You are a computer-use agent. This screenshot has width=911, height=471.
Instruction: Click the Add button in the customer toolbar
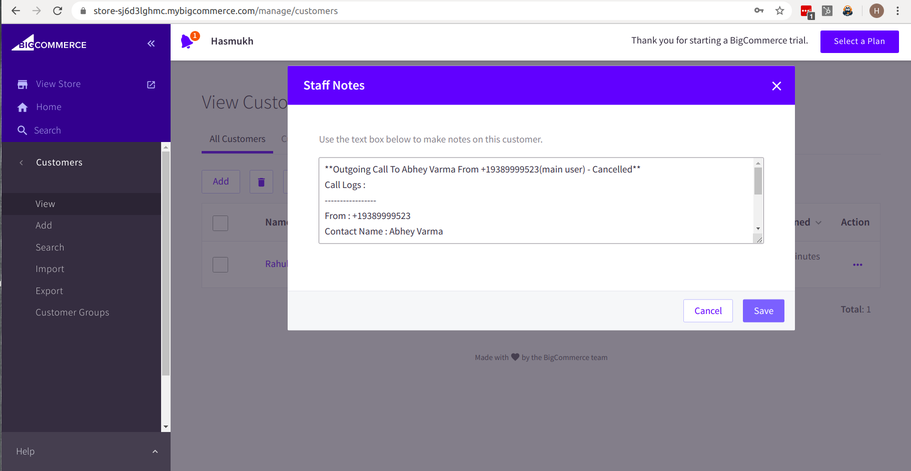(221, 182)
